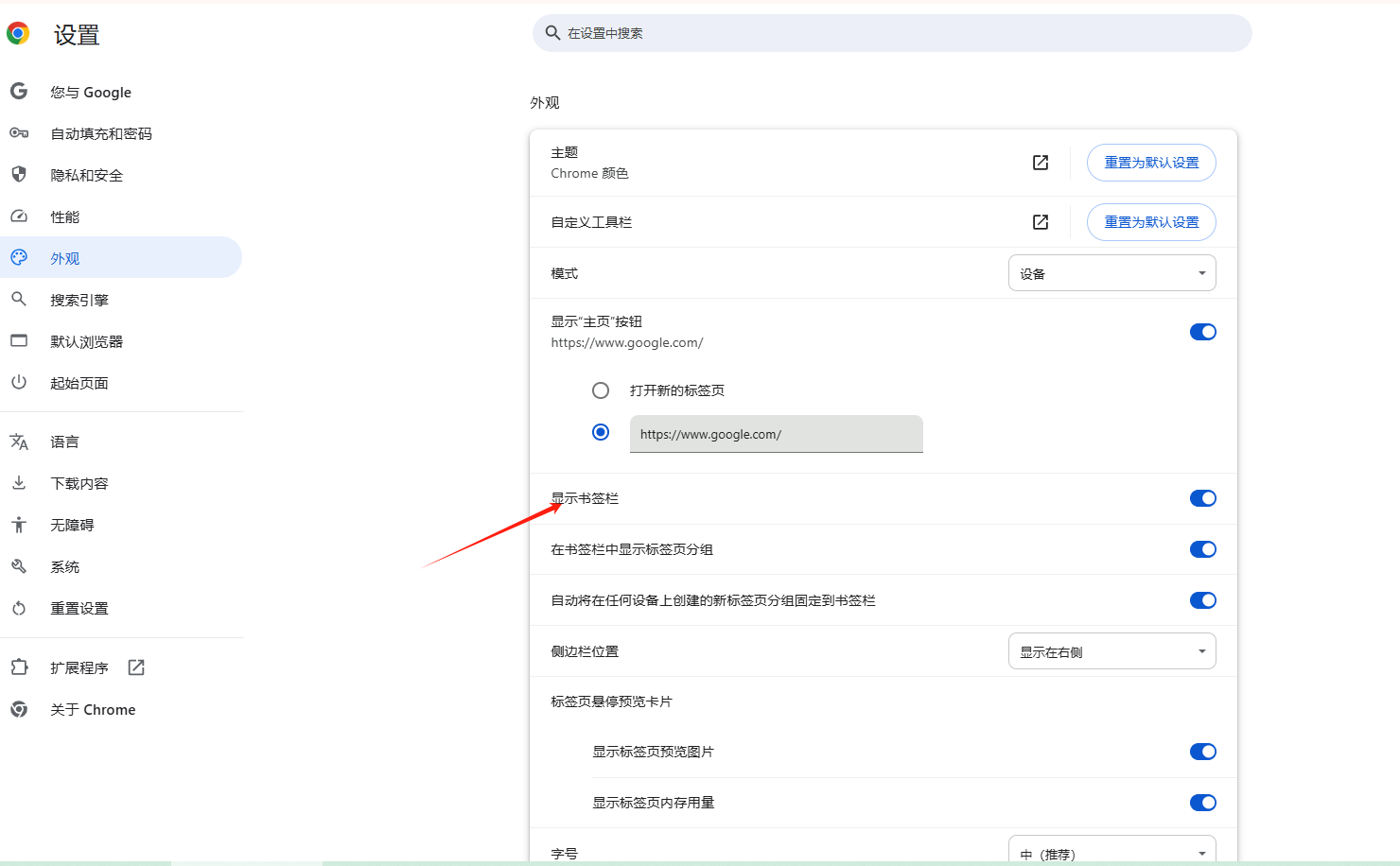
Task: Click the wrench icon for 系统
Action: pos(19,566)
